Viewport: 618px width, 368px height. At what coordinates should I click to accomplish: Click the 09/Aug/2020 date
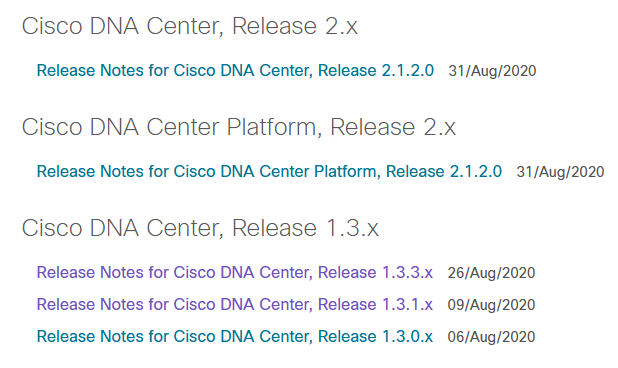(x=491, y=305)
